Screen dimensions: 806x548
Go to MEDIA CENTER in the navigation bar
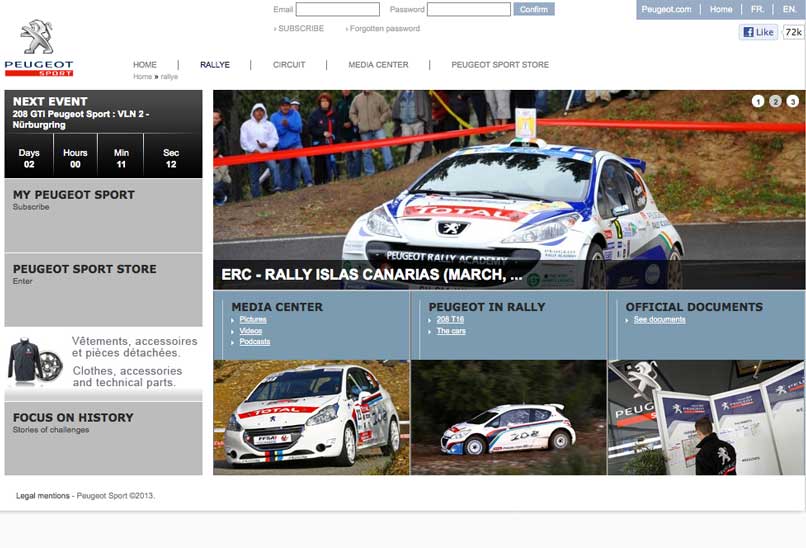pyautogui.click(x=378, y=65)
